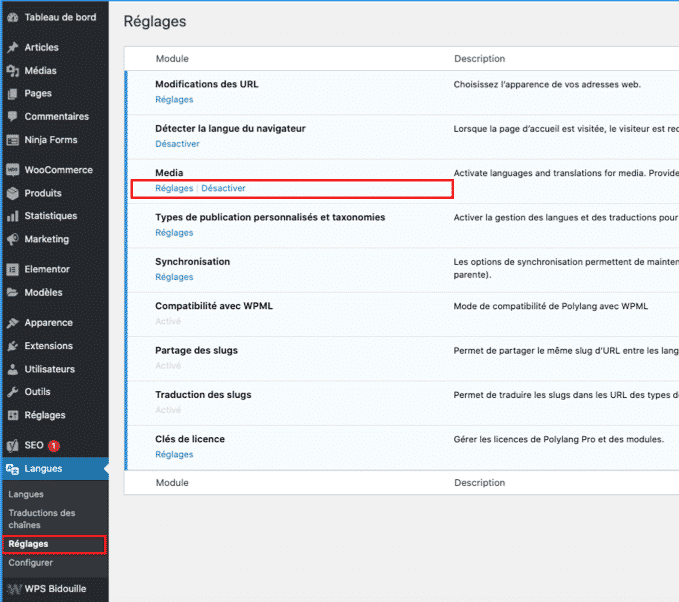Screen dimensions: 679x602
Task: Click Partage des slugs module title
Action: 197,350
